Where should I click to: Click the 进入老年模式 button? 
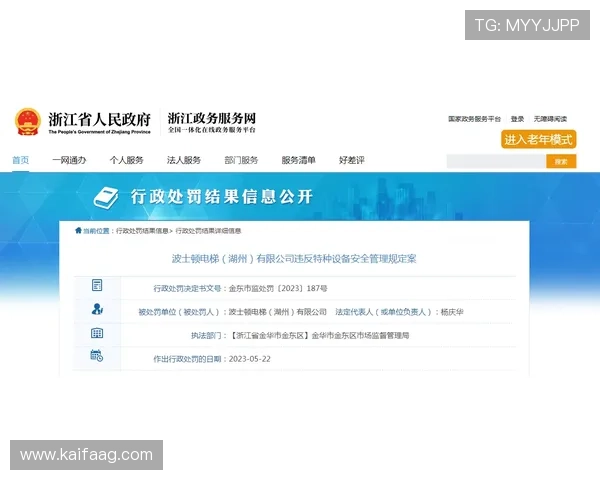pyautogui.click(x=538, y=139)
